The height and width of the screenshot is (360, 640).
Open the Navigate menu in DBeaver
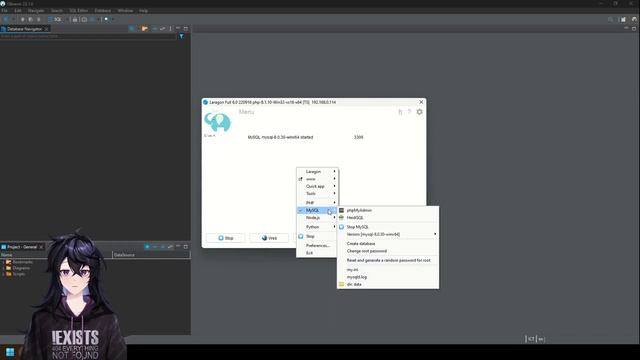tap(36, 11)
